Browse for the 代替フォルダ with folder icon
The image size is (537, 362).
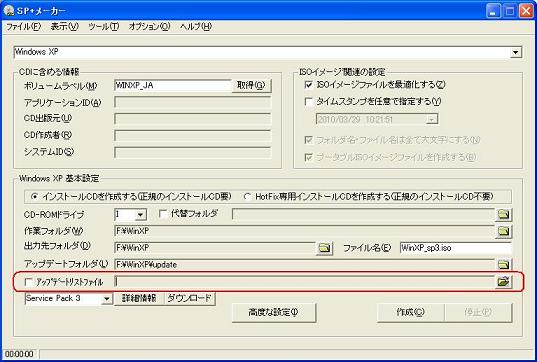coord(503,215)
